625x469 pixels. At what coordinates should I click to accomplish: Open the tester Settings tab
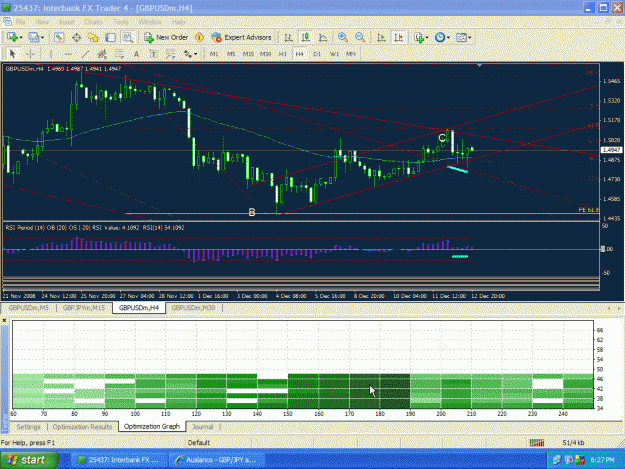click(x=29, y=427)
